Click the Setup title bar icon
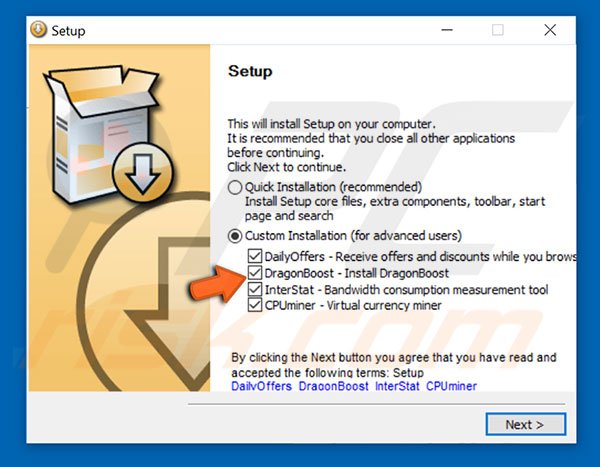The height and width of the screenshot is (467, 600). coord(39,29)
